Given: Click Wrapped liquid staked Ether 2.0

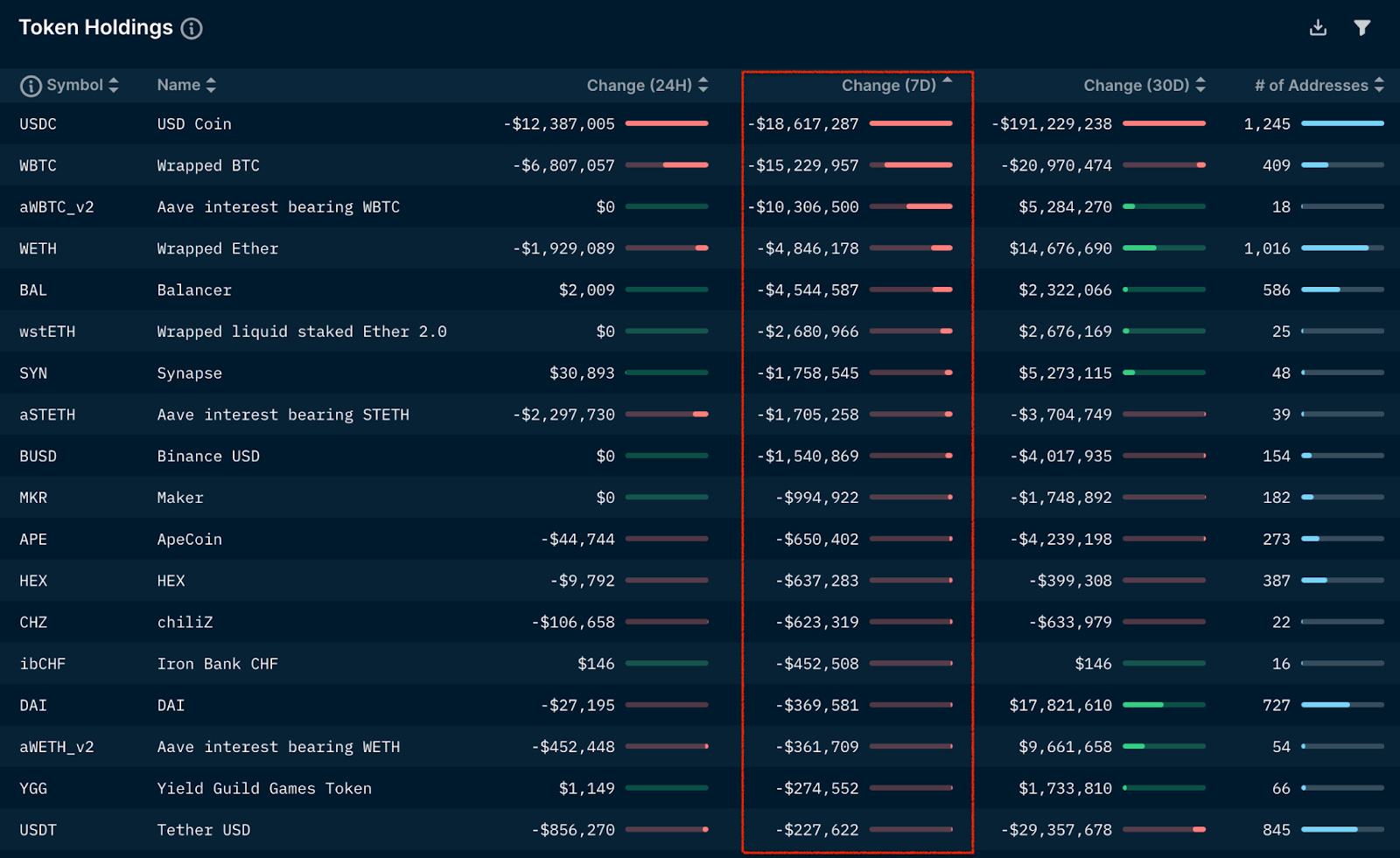Looking at the screenshot, I should (302, 331).
